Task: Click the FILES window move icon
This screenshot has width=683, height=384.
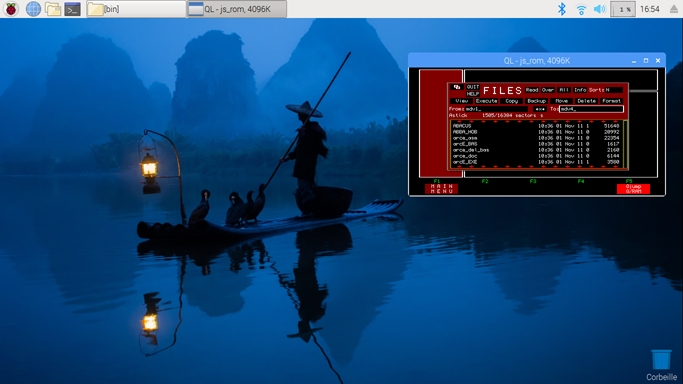Action: (456, 87)
